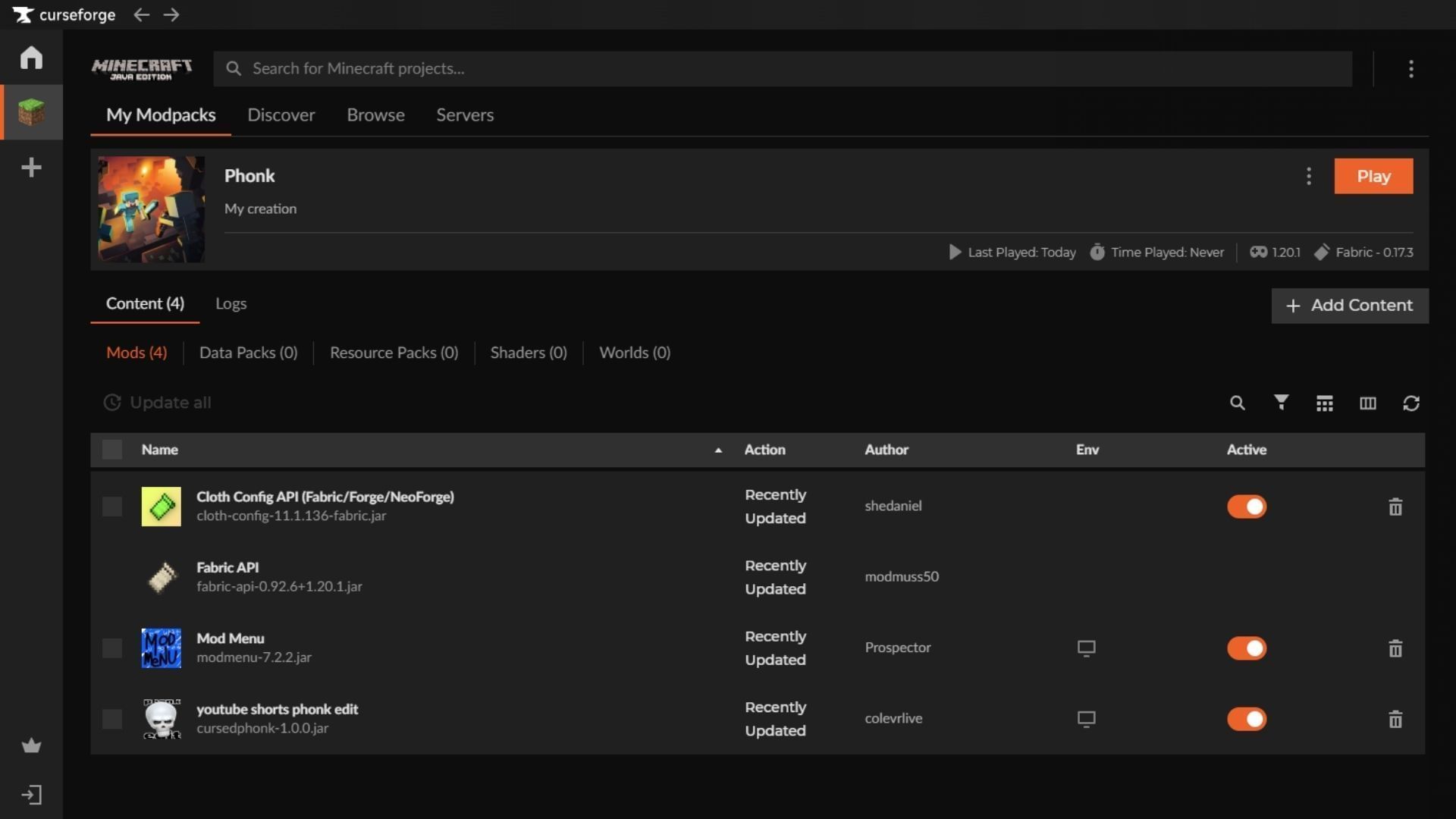Disable the Cloth Config API mod

point(1247,507)
